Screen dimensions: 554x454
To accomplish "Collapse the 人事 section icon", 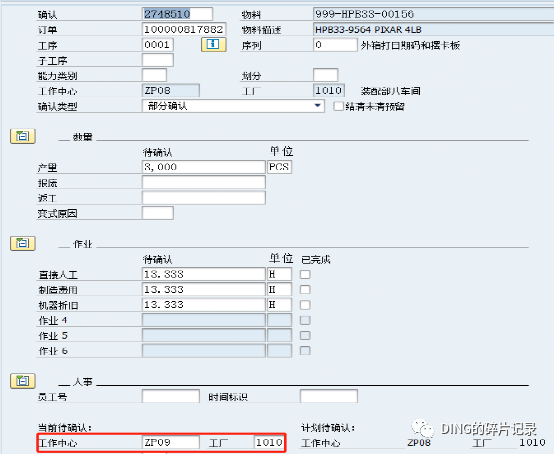I will [23, 381].
